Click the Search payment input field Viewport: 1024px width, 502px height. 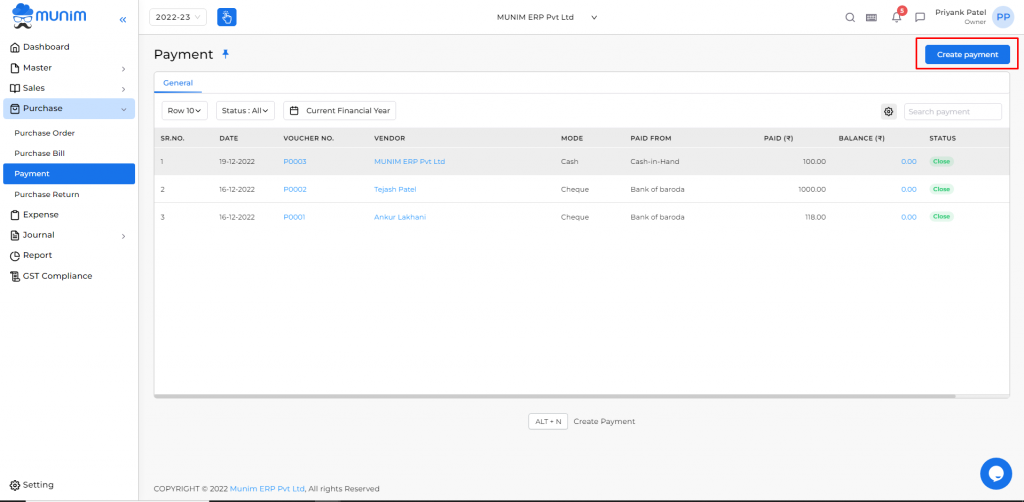(x=952, y=111)
